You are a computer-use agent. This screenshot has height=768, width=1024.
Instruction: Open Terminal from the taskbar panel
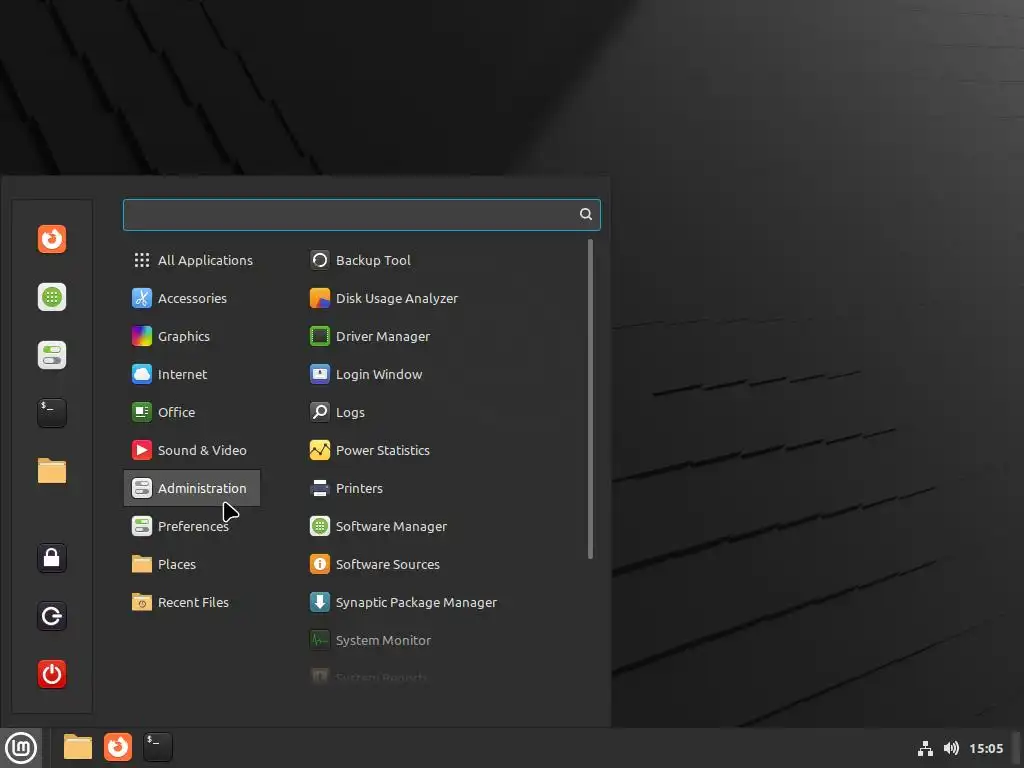click(158, 747)
